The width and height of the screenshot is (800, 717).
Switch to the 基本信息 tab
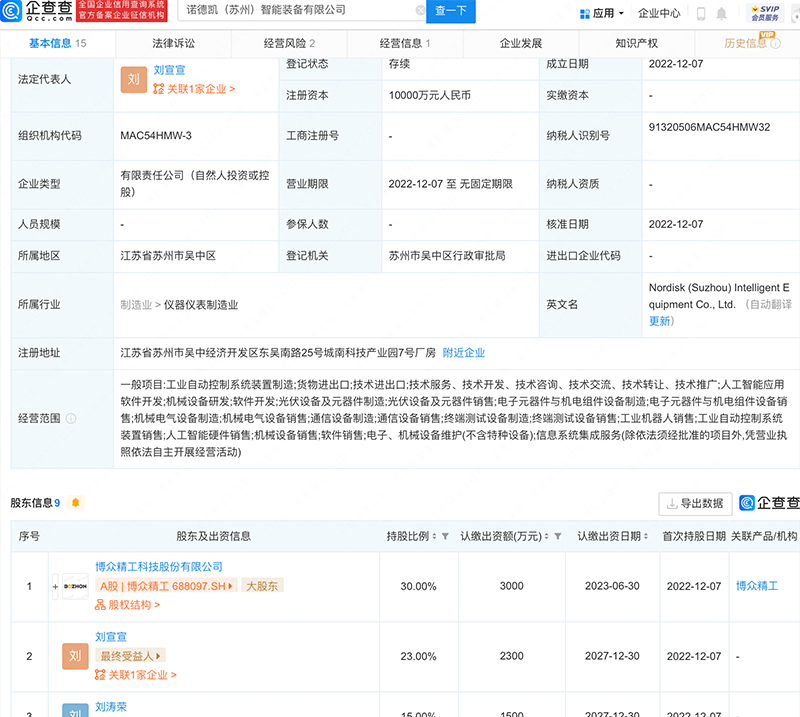coord(58,43)
